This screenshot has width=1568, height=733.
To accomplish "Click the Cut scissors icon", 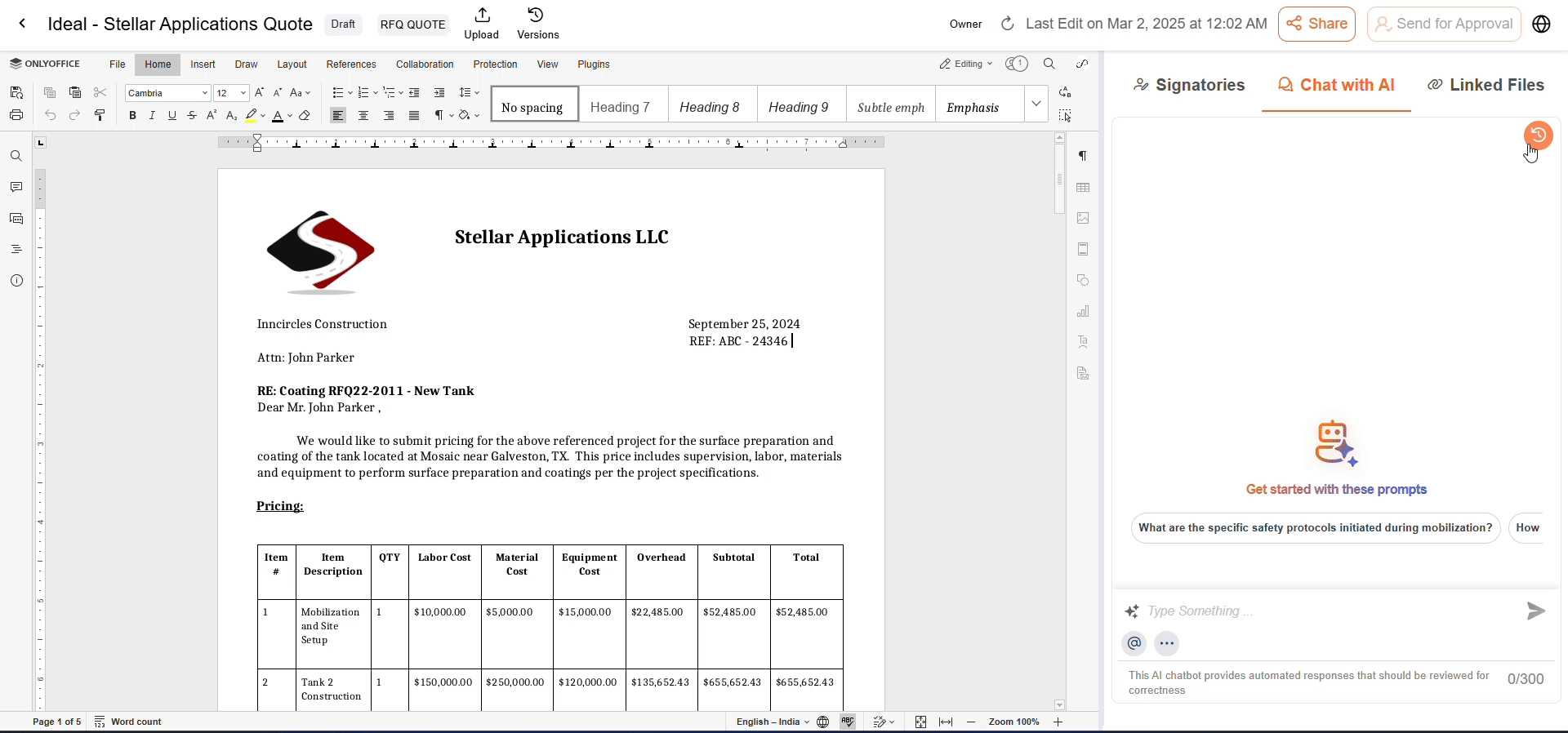I will pos(100,93).
